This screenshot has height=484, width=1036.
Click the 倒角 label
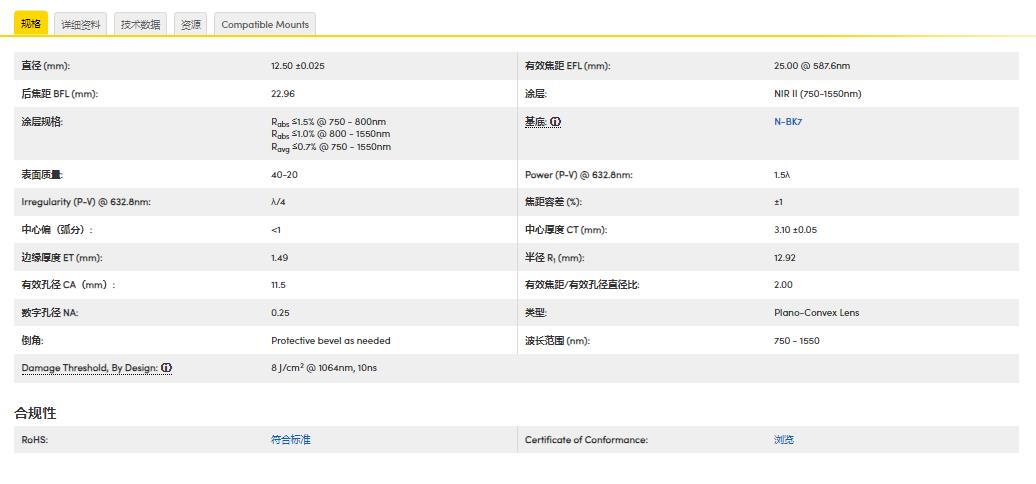(x=32, y=341)
